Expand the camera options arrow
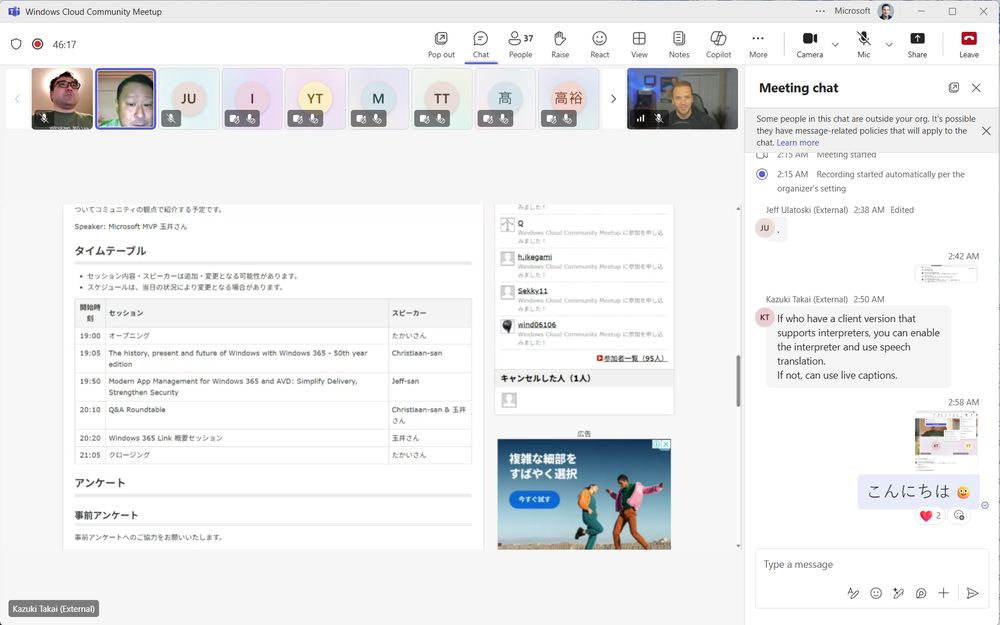 tap(835, 45)
